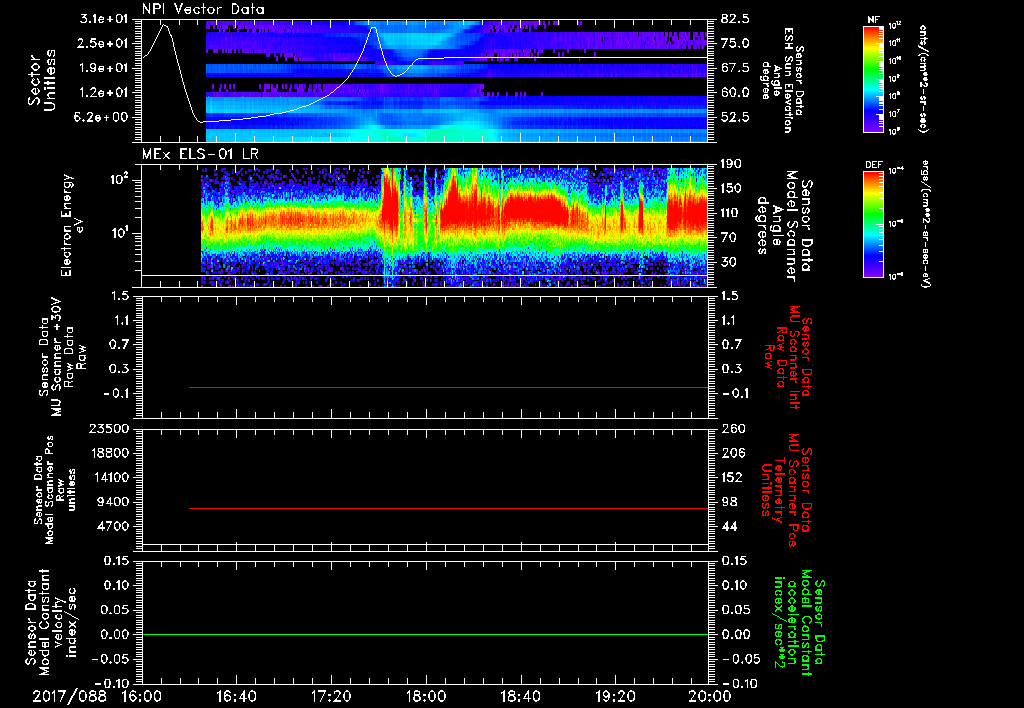Click the 75.0 elevation tick label
Screen dimensions: 1024x708
[735, 43]
